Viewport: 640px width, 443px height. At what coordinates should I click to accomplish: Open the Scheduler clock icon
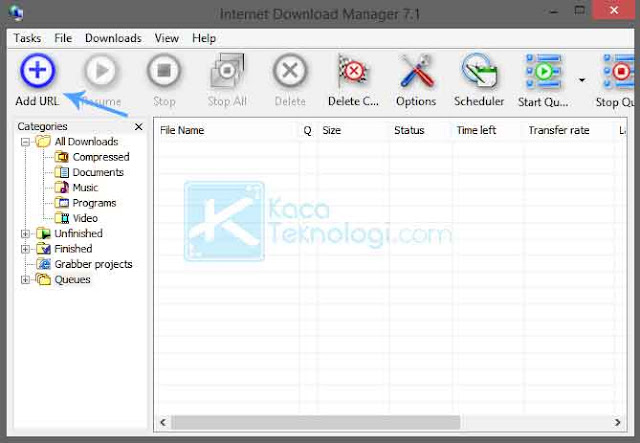click(x=479, y=71)
